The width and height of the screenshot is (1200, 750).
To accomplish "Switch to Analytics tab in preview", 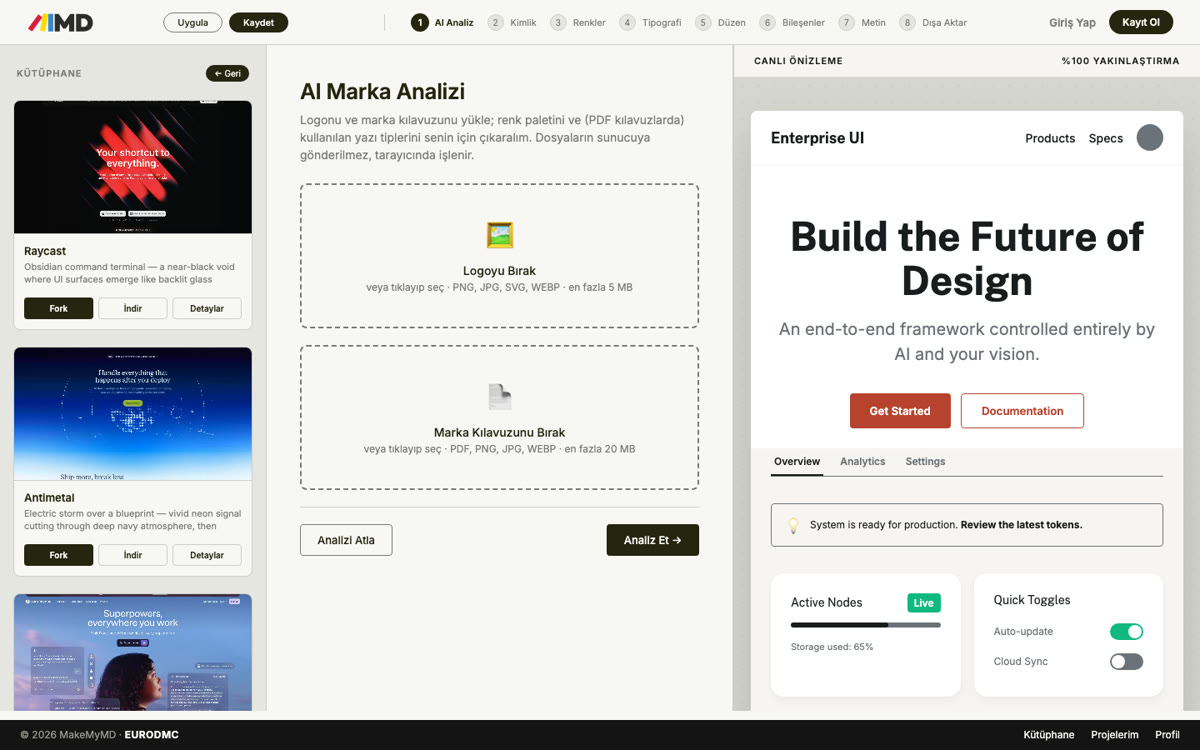I will (x=863, y=462).
